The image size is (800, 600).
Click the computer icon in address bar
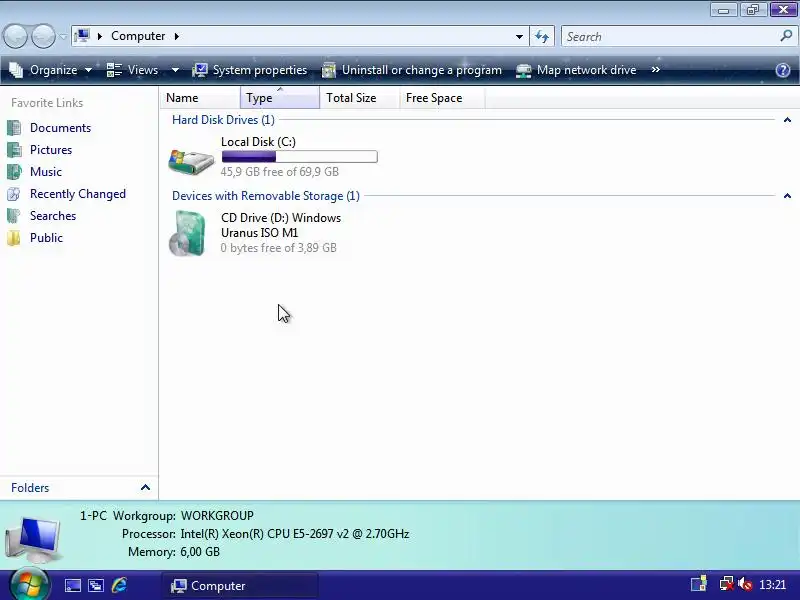pyautogui.click(x=82, y=36)
